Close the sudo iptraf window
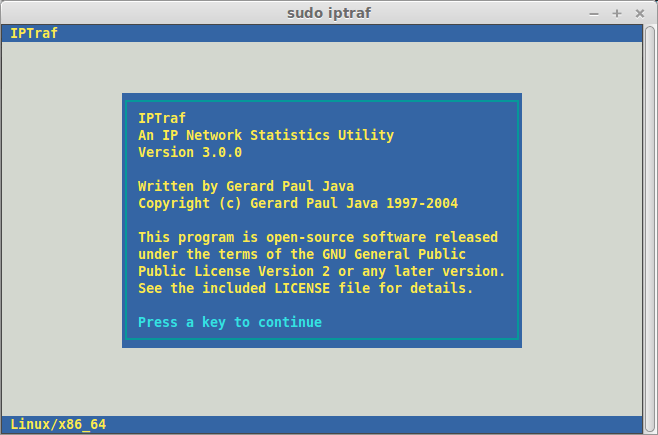The width and height of the screenshot is (658, 435). coord(639,13)
